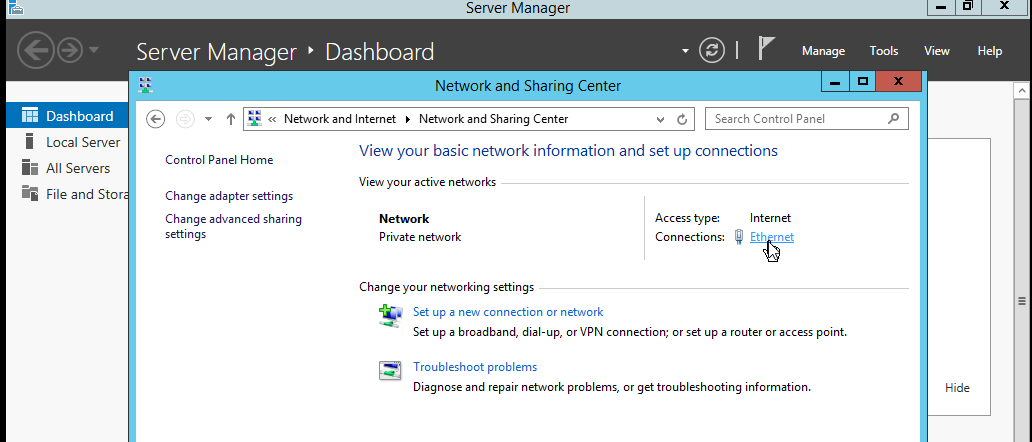Screen dimensions: 1032x442
Task: Click the Server Manager title bar icon
Action: pyautogui.click(x=16, y=7)
